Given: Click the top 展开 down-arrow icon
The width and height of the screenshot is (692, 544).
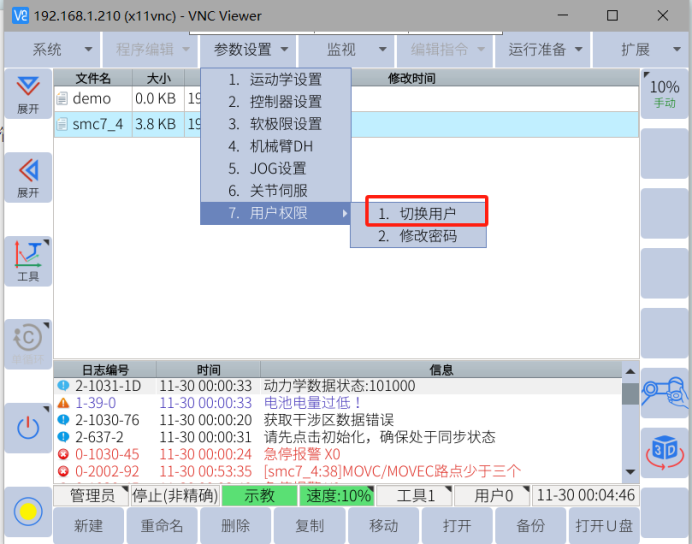Looking at the screenshot, I should (28, 92).
